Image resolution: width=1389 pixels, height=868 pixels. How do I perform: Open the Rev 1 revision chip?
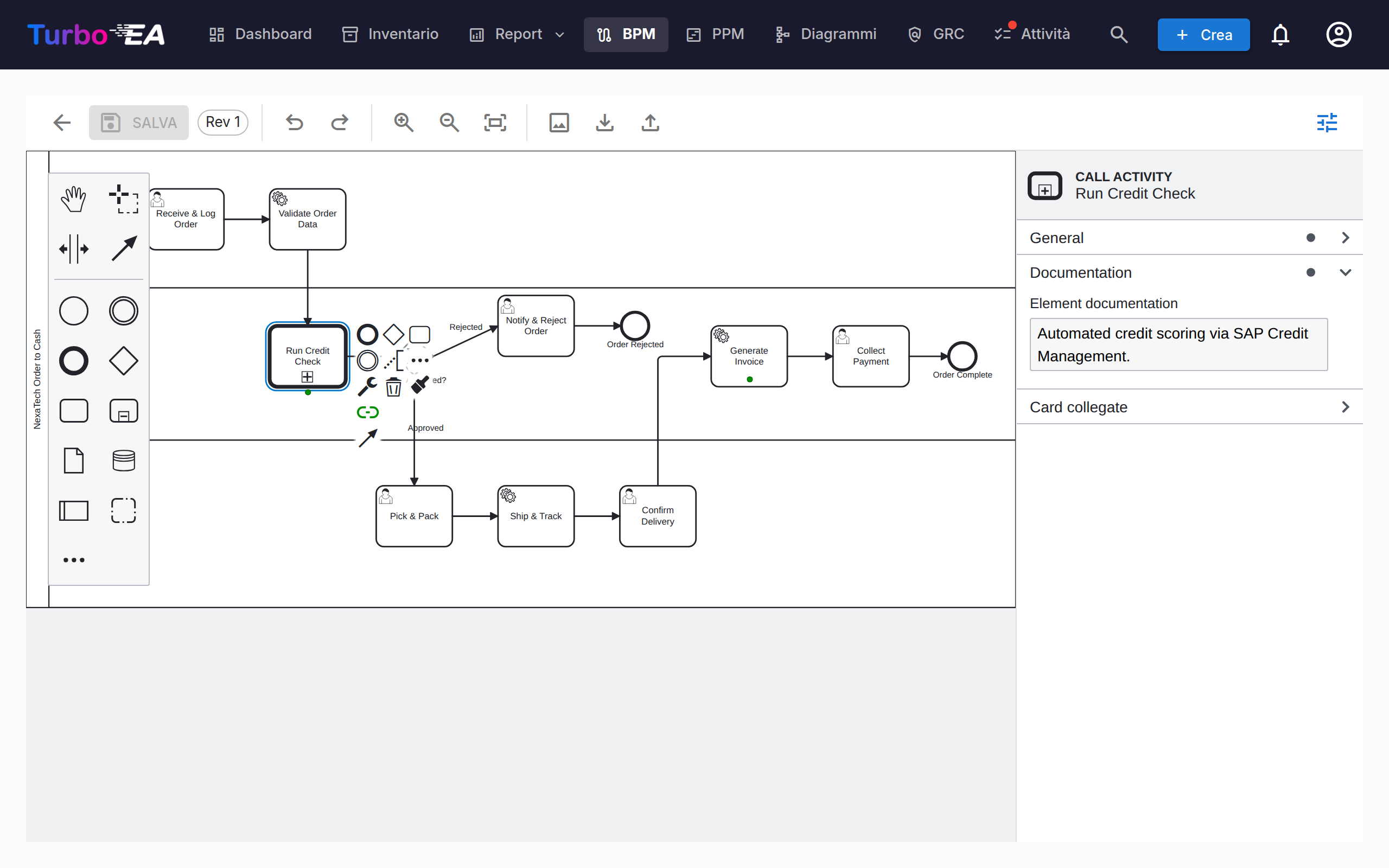[222, 122]
